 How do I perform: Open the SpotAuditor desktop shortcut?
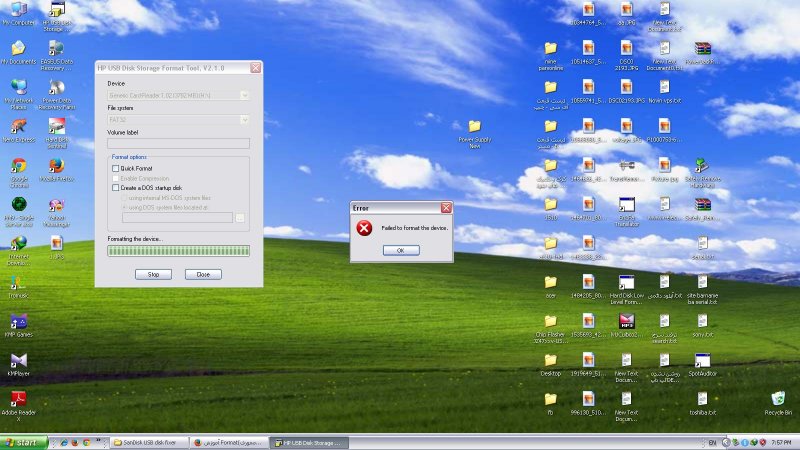(703, 365)
